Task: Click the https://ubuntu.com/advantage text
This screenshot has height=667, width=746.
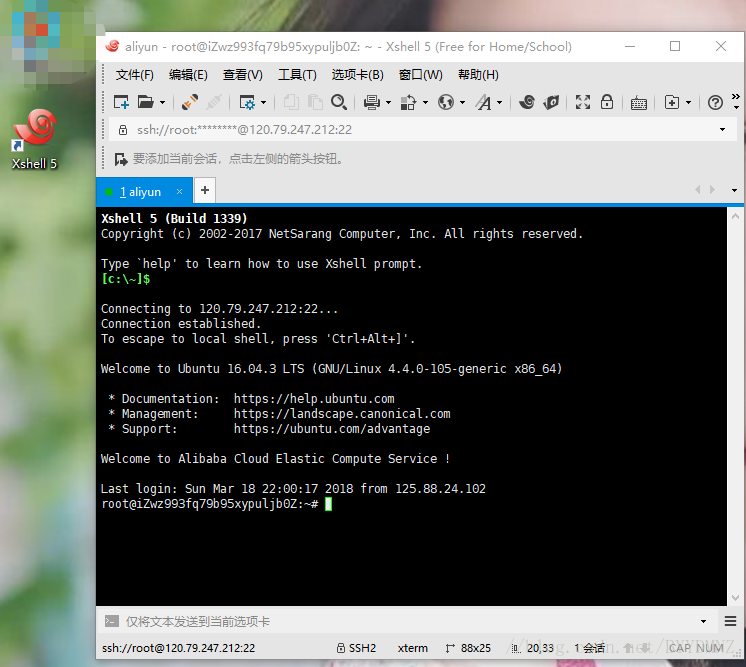Action: tap(332, 429)
